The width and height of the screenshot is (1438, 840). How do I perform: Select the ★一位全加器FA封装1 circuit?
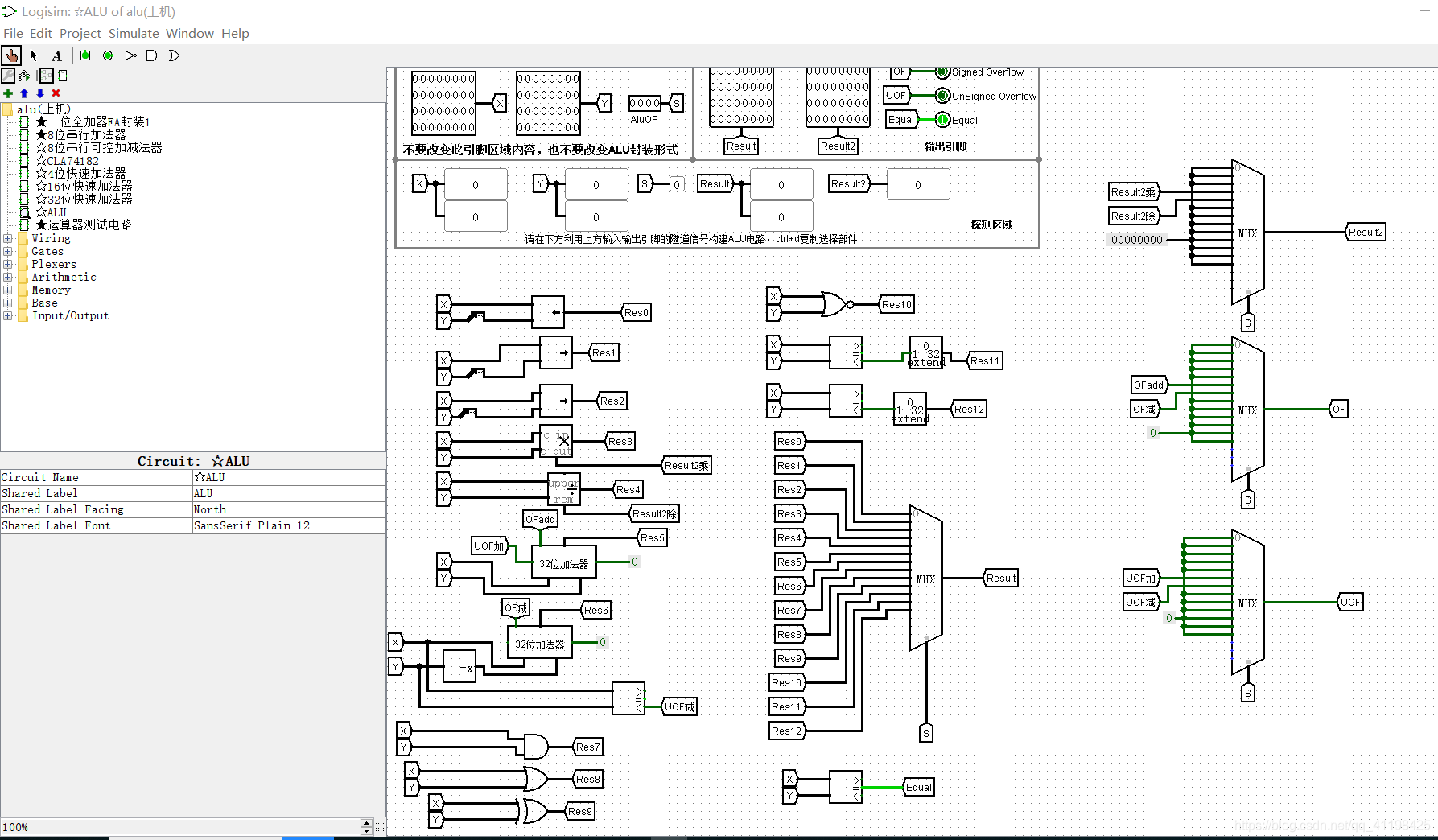93,121
